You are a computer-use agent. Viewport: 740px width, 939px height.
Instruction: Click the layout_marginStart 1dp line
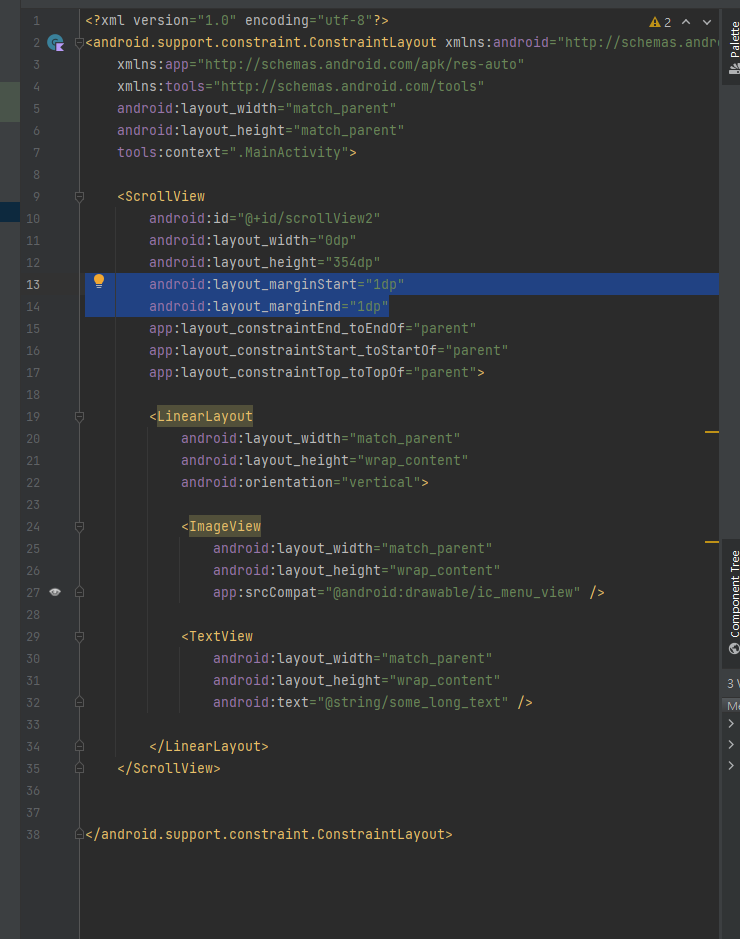(x=277, y=284)
